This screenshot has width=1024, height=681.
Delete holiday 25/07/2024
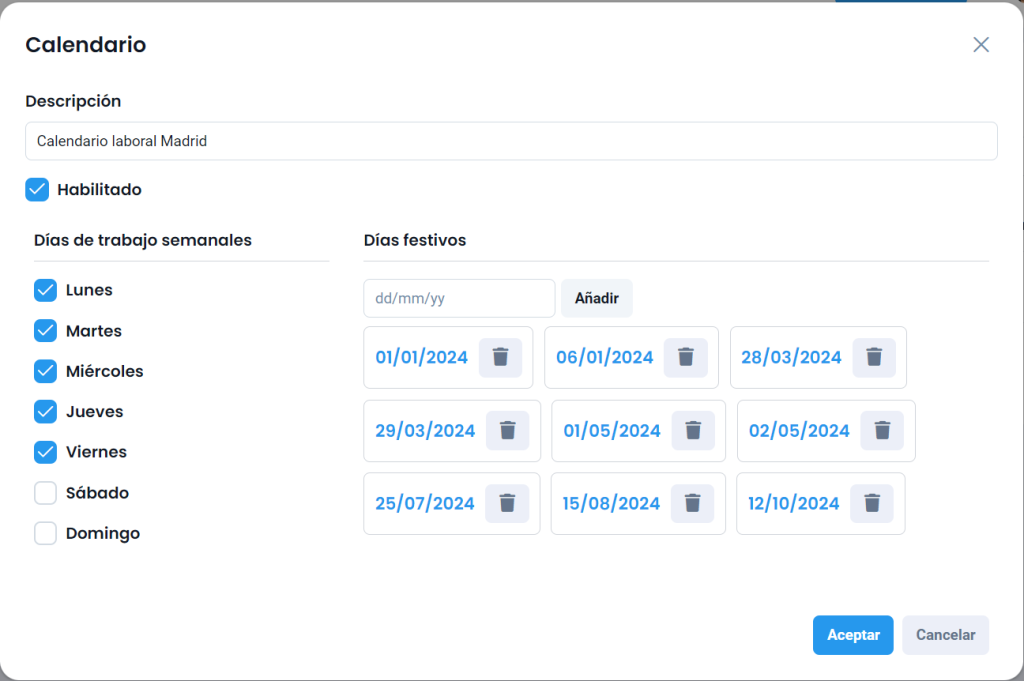point(507,503)
